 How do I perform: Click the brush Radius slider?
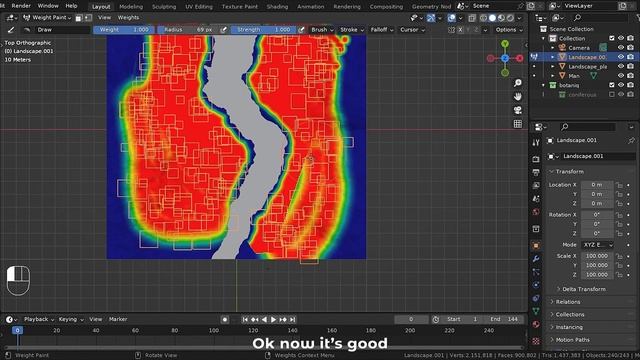(x=188, y=30)
